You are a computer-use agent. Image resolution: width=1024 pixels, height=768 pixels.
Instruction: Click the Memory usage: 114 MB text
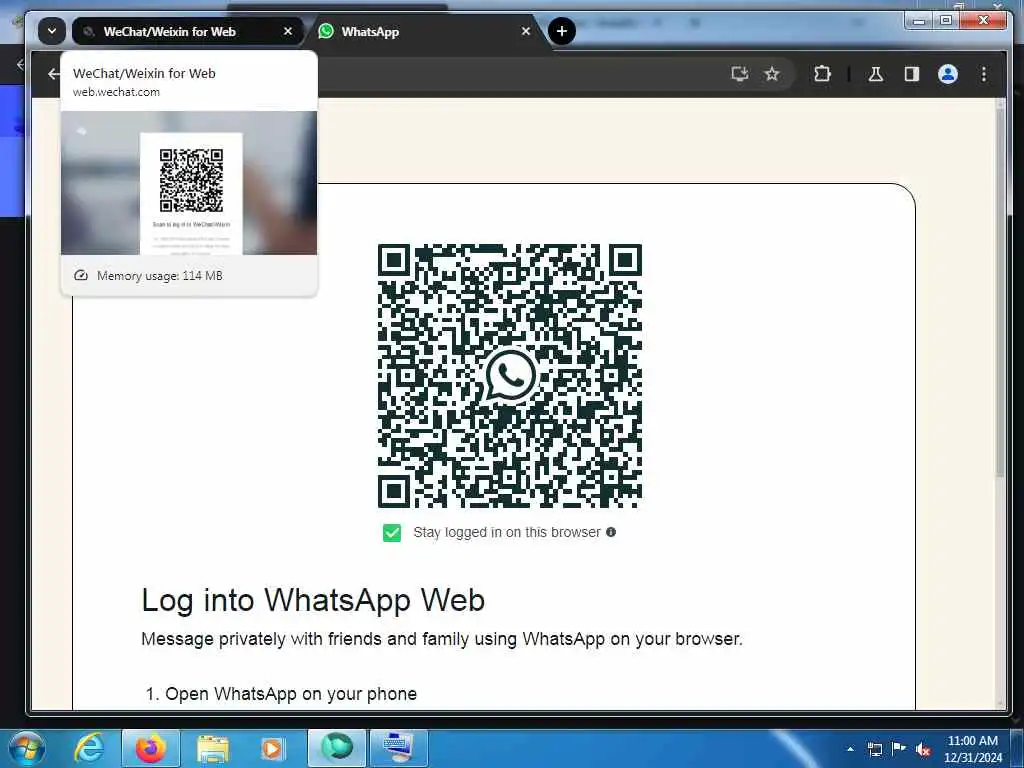click(x=160, y=276)
